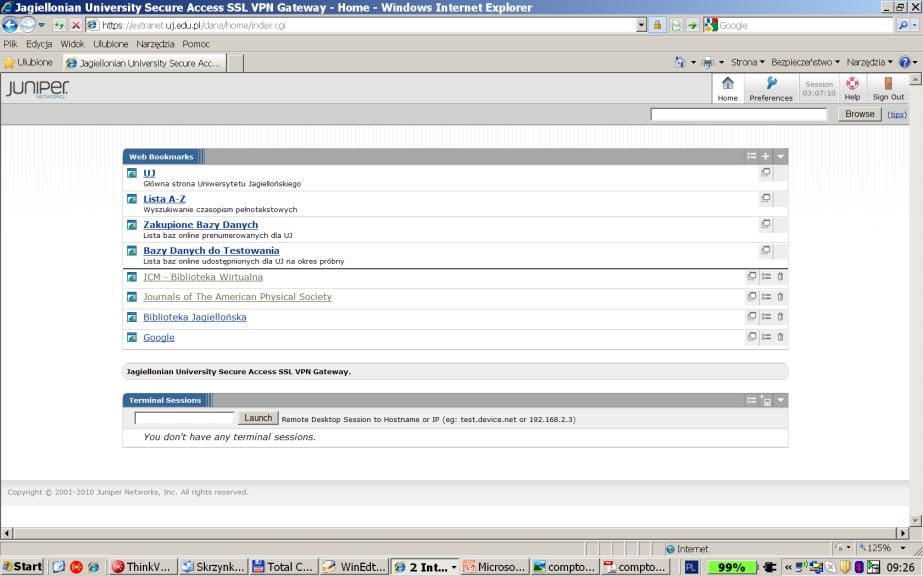Open the Ulubione menu in menu bar
The height and width of the screenshot is (577, 923).
[x=111, y=44]
